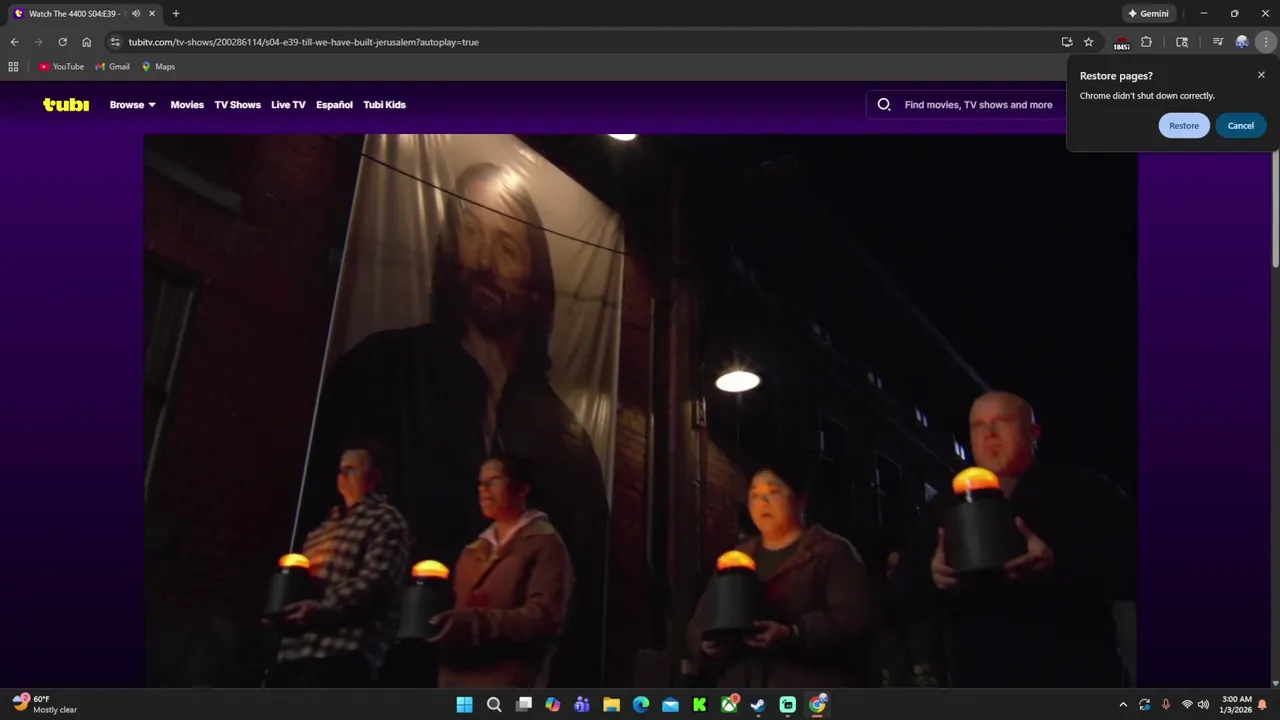The width and height of the screenshot is (1280, 720).
Task: Close The 4400 browser tab
Action: click(152, 14)
